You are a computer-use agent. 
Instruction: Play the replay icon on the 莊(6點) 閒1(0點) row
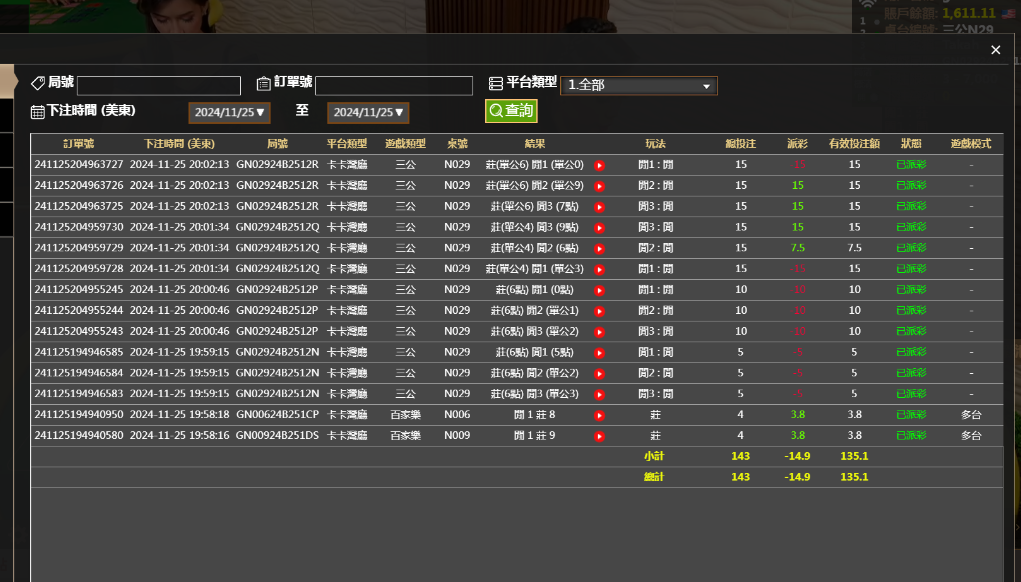[598, 289]
